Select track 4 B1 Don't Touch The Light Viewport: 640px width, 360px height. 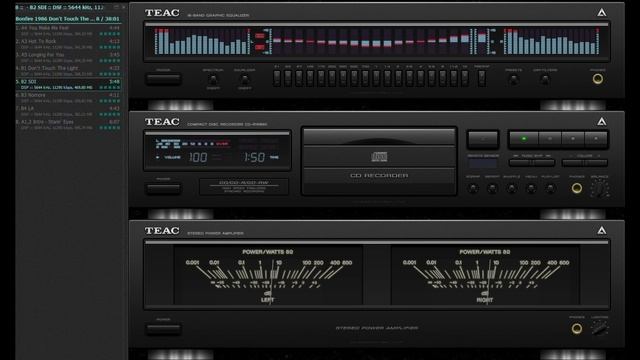click(x=68, y=71)
